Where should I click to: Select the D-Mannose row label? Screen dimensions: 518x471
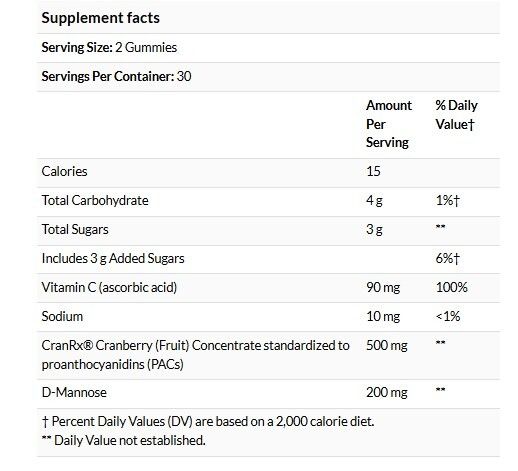(x=74, y=392)
